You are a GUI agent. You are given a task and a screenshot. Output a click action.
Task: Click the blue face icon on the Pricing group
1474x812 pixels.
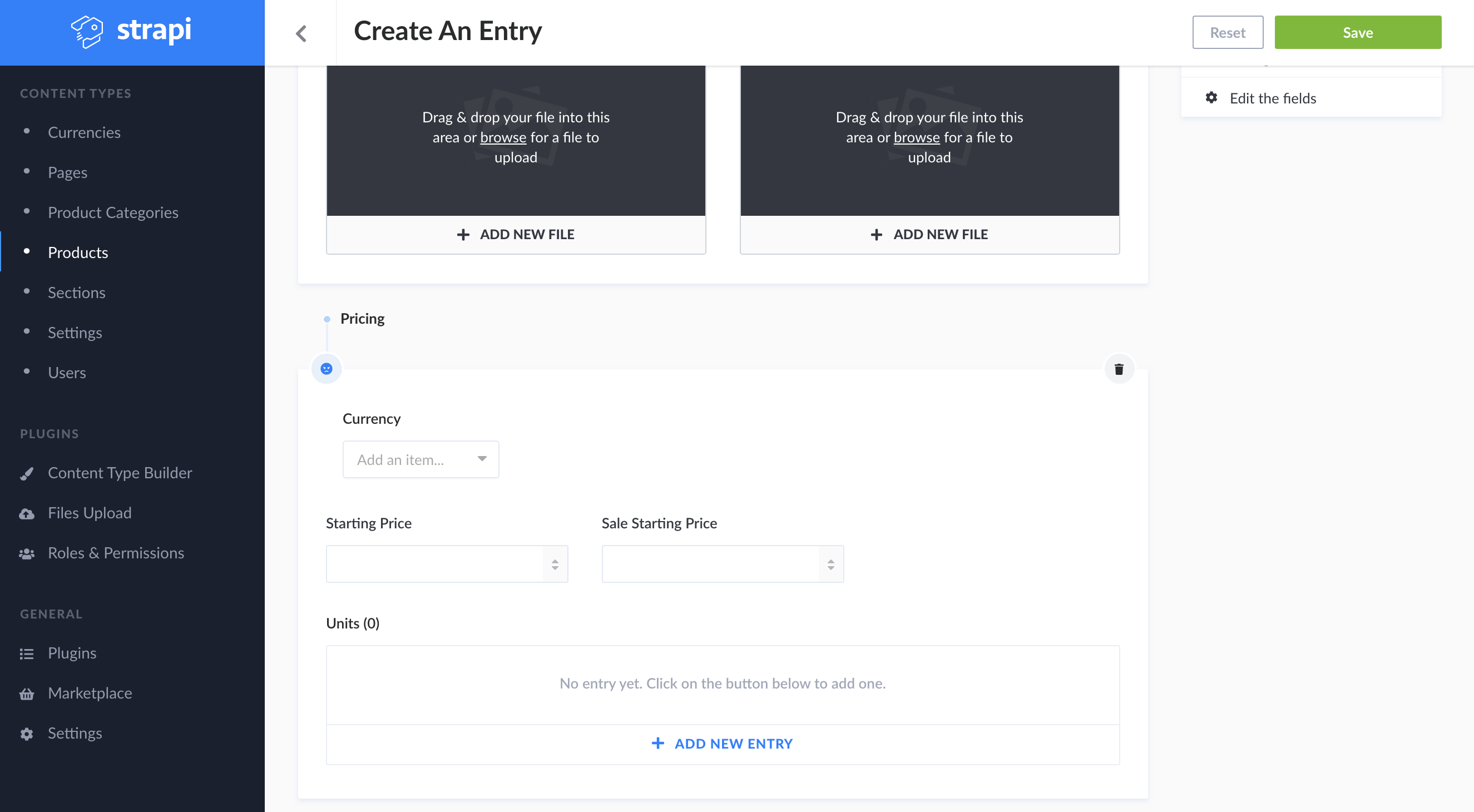click(x=326, y=369)
